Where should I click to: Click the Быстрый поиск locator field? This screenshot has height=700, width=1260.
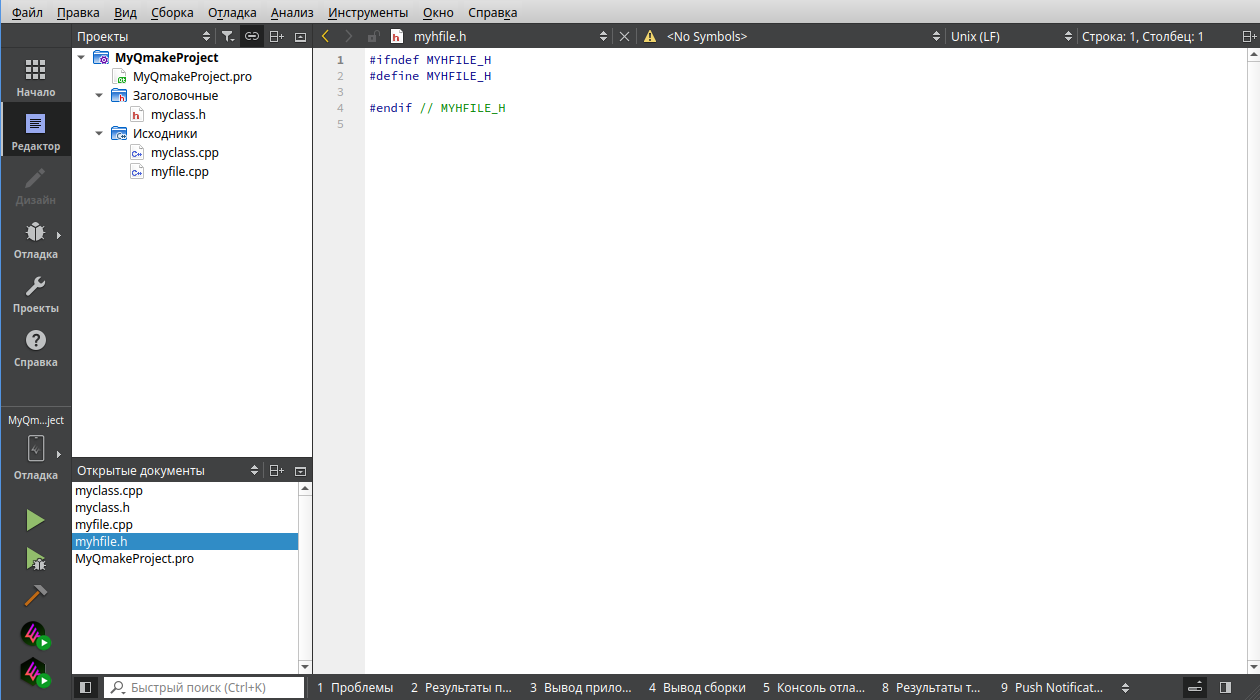(205, 687)
